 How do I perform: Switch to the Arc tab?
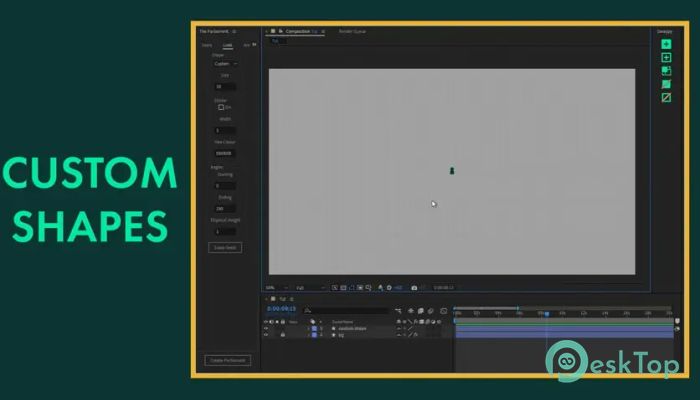[246, 46]
